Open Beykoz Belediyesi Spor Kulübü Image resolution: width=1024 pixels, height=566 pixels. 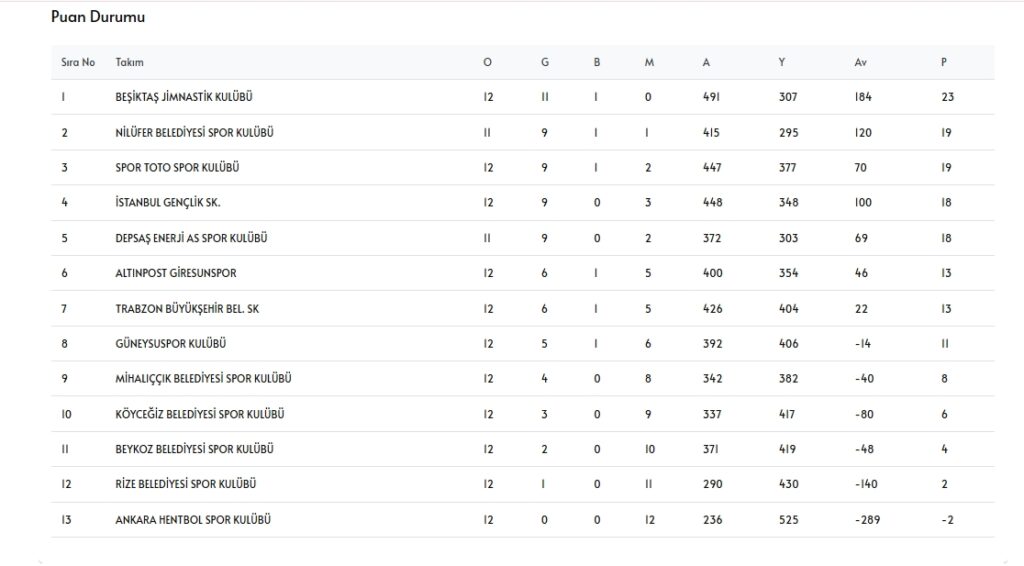coord(194,449)
